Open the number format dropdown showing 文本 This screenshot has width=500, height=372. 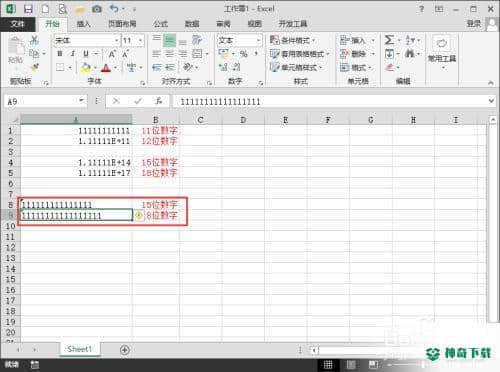click(258, 40)
